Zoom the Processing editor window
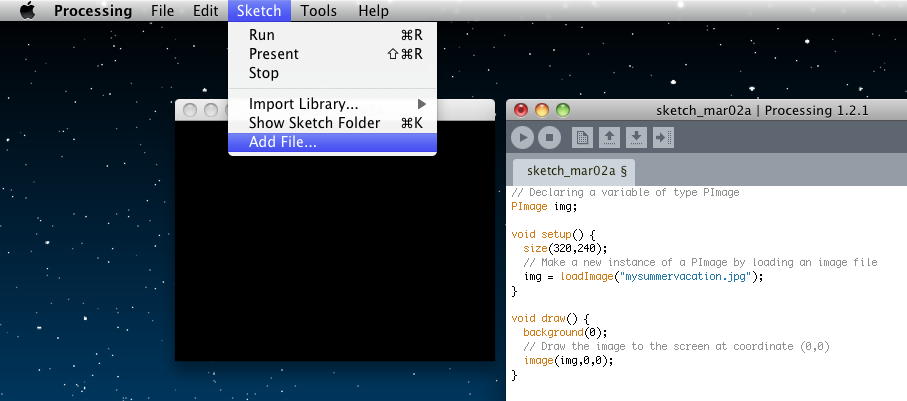The image size is (907, 401). pyautogui.click(x=563, y=110)
